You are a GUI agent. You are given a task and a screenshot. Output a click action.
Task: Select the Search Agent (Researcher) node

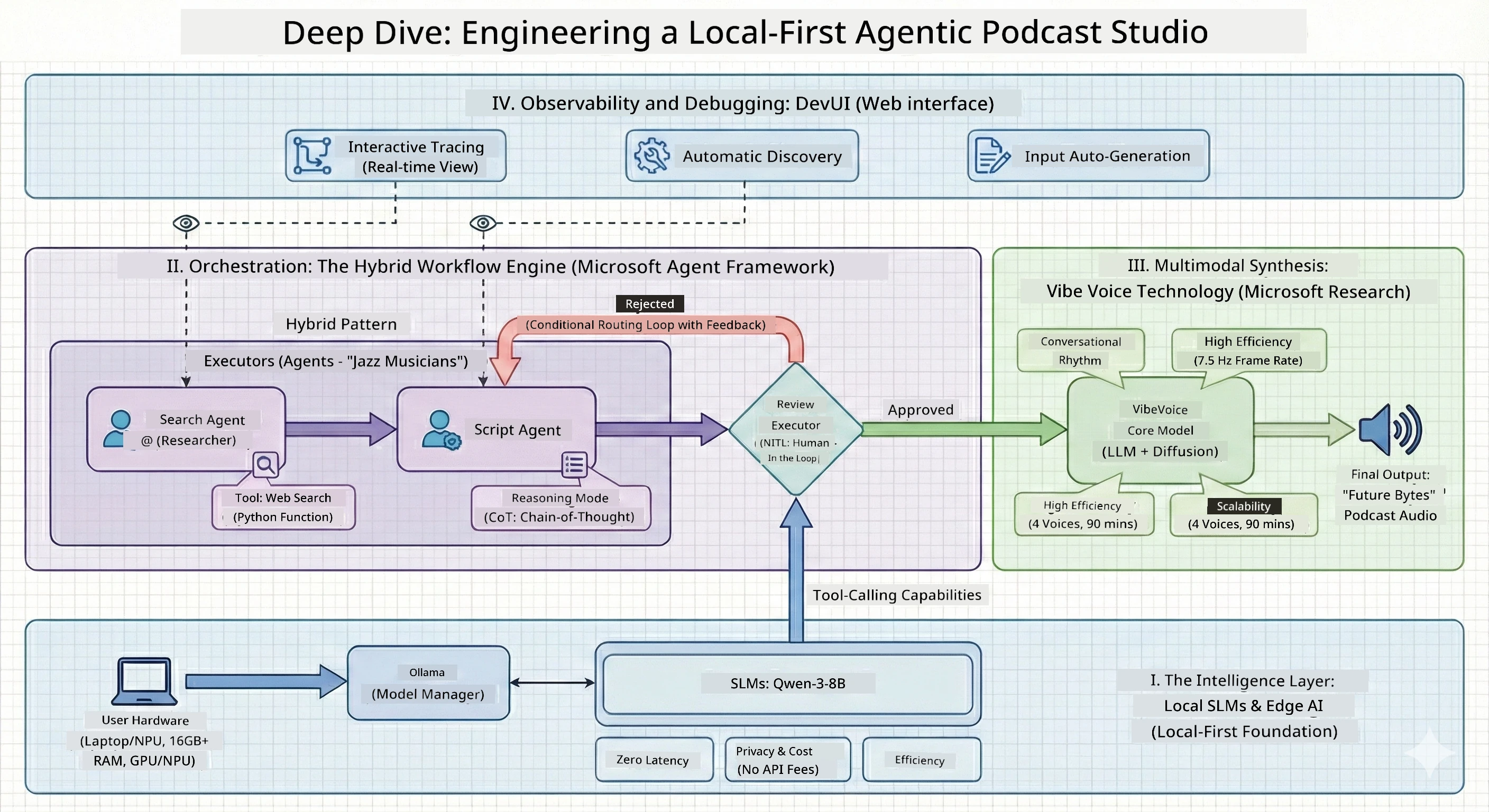click(x=186, y=429)
